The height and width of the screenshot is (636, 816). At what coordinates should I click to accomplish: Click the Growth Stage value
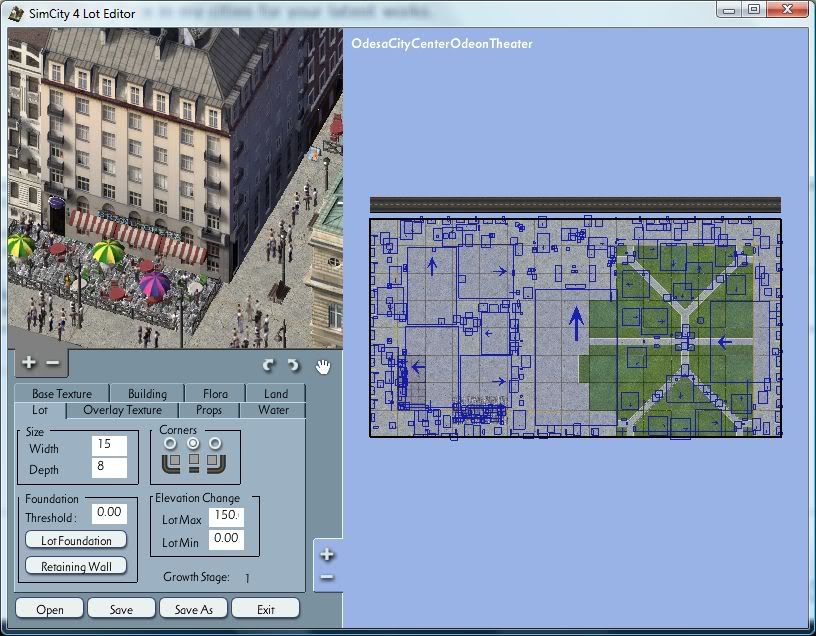(247, 578)
